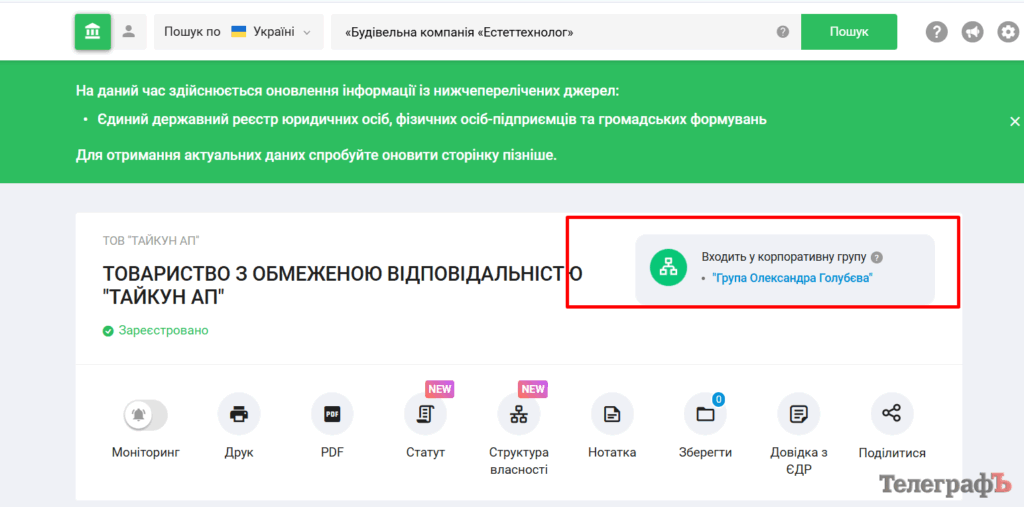Click the help icon inside search field
The height and width of the screenshot is (507, 1024).
point(783,32)
